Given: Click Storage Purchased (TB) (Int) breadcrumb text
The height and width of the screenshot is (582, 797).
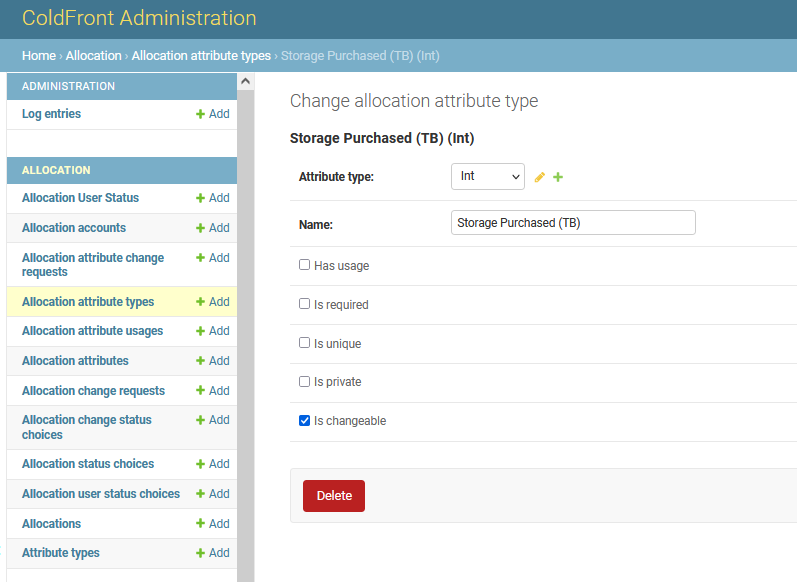Looking at the screenshot, I should pos(360,55).
